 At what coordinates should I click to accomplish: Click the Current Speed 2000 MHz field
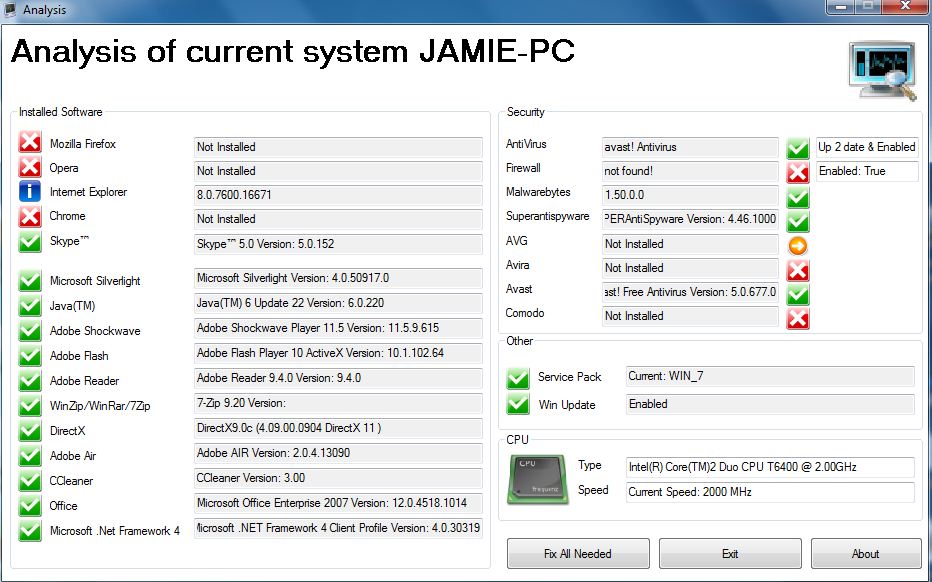tap(770, 492)
